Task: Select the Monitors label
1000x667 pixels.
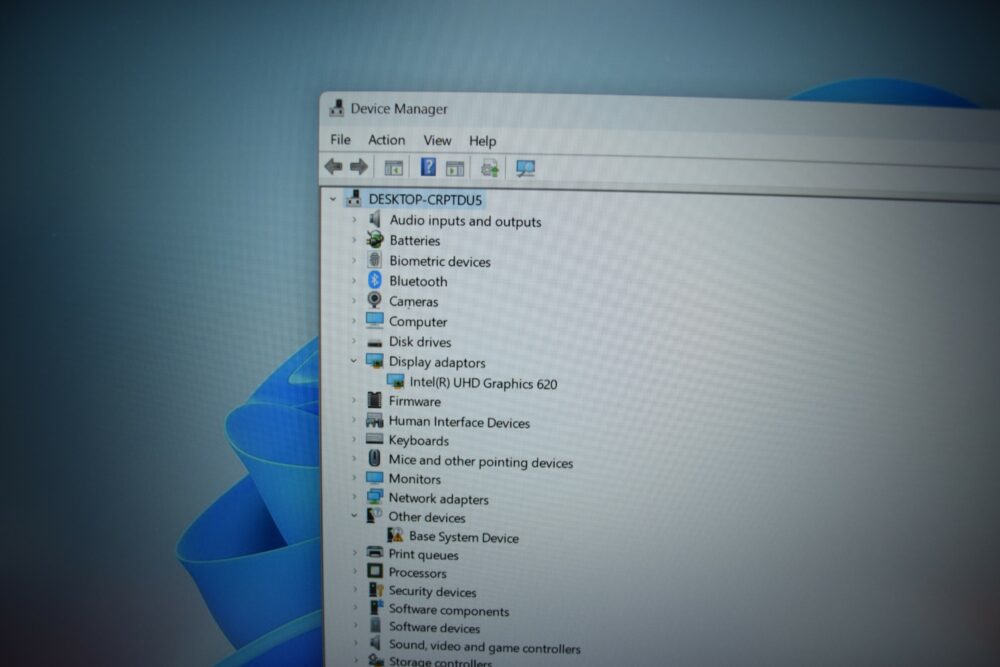Action: coord(415,479)
